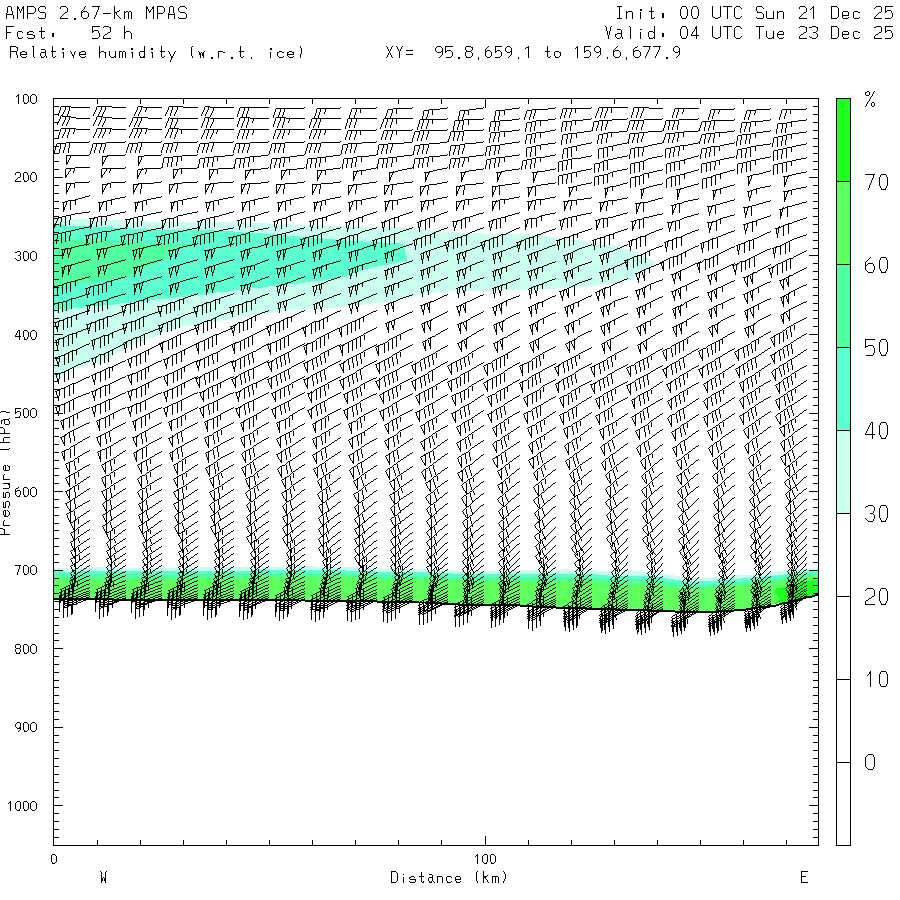The height and width of the screenshot is (900, 900).
Task: Click the 30-40% pale mint colorbar segment
Action: point(843,472)
